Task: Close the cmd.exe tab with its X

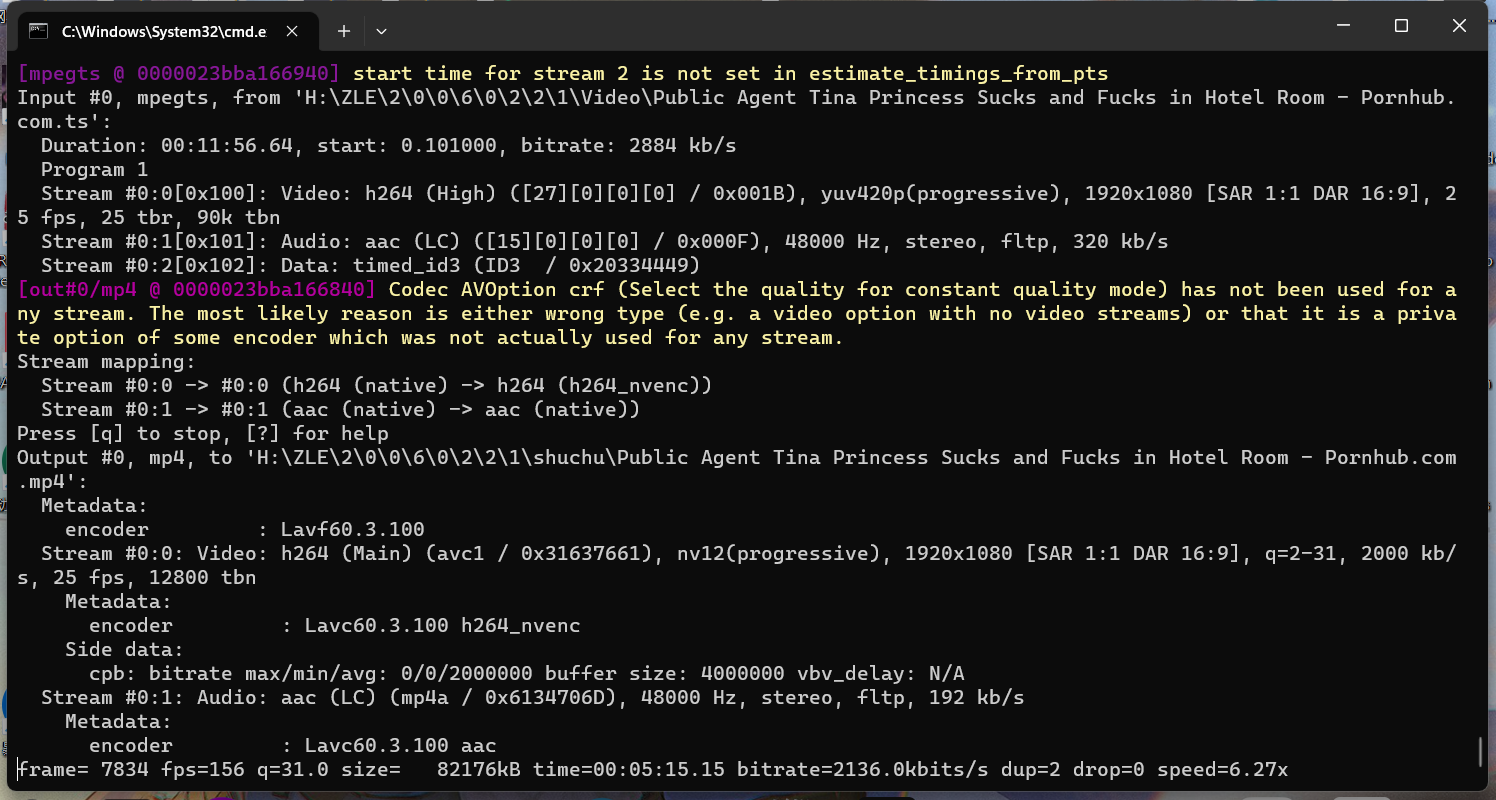Action: pos(291,31)
